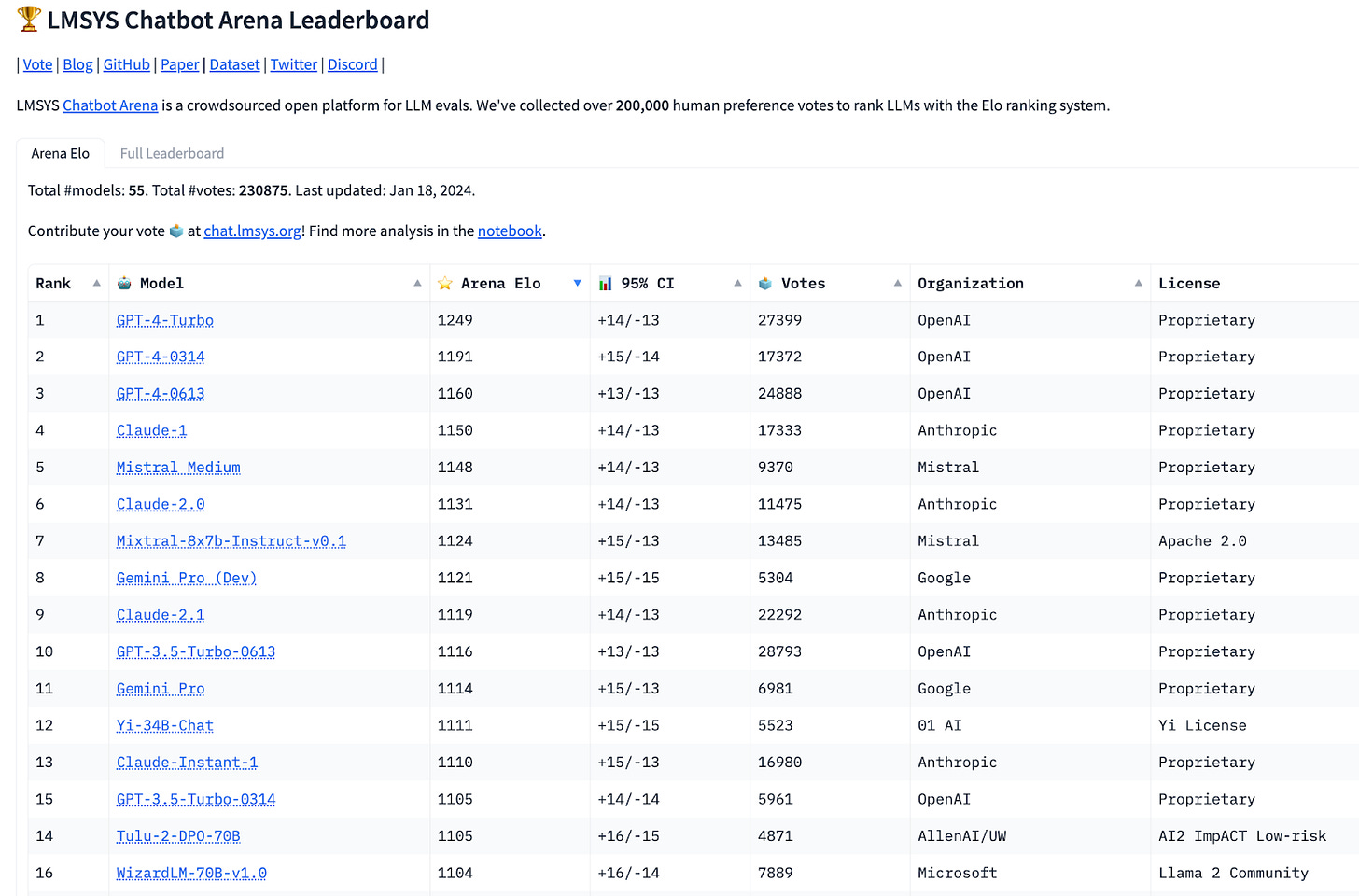Click the 01 AI organization cell
1359x896 pixels.
coord(940,725)
